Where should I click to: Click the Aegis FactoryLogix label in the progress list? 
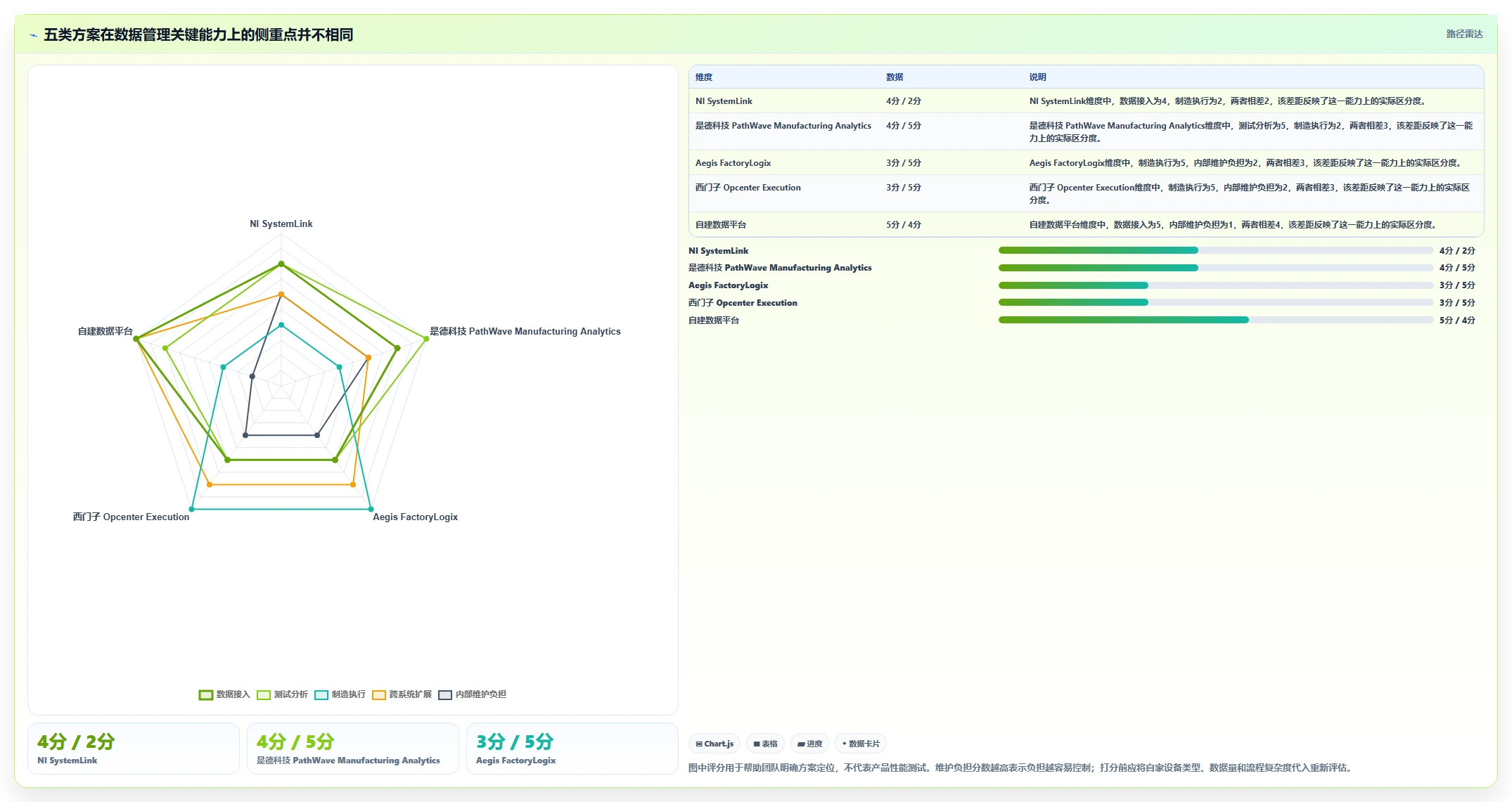[x=729, y=285]
